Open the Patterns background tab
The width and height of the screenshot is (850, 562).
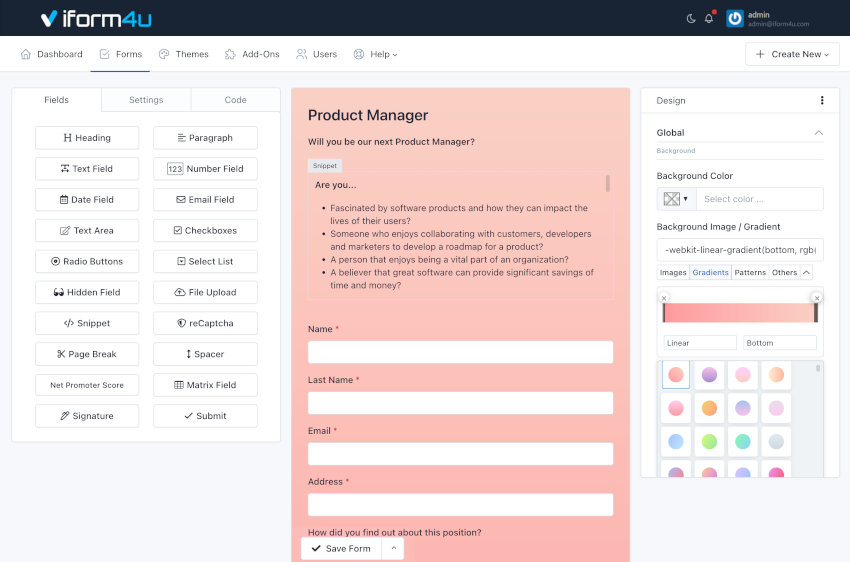[x=750, y=272]
